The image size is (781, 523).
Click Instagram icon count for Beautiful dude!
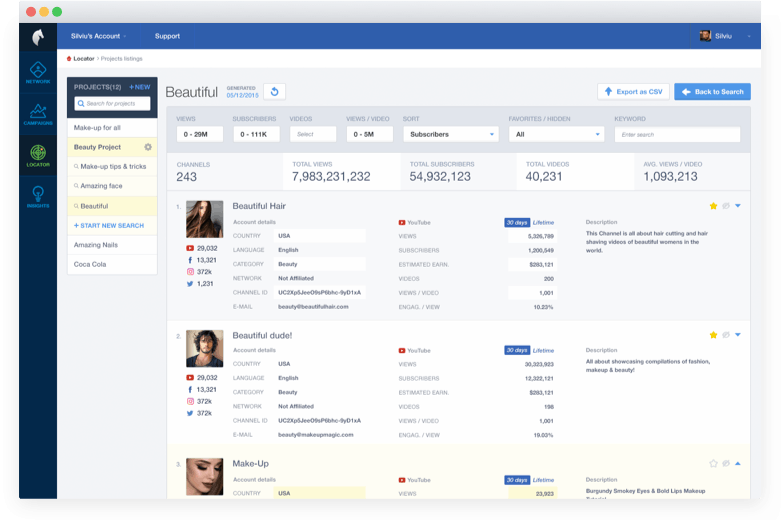click(199, 401)
